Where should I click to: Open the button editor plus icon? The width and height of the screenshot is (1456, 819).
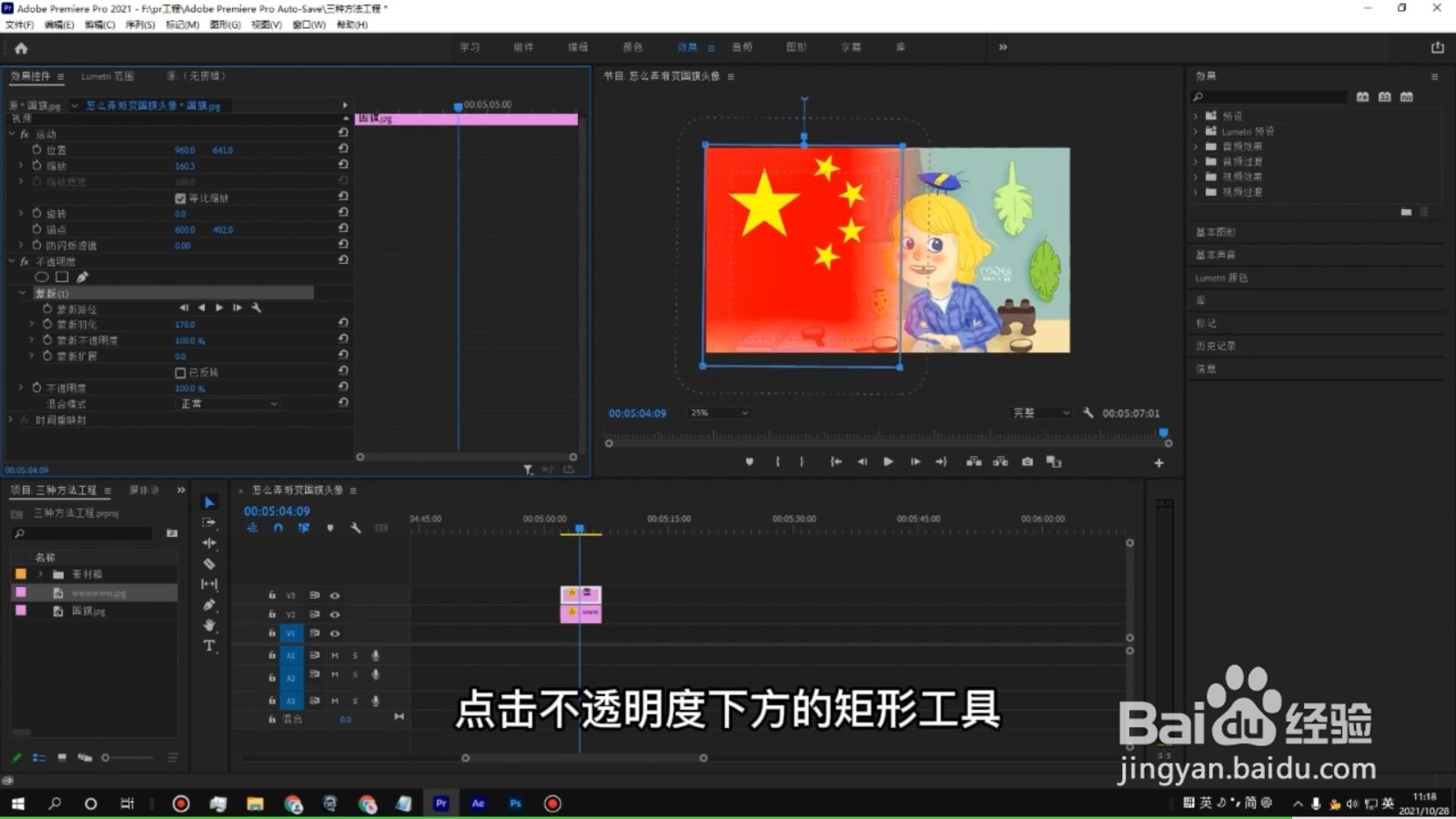point(1158,462)
